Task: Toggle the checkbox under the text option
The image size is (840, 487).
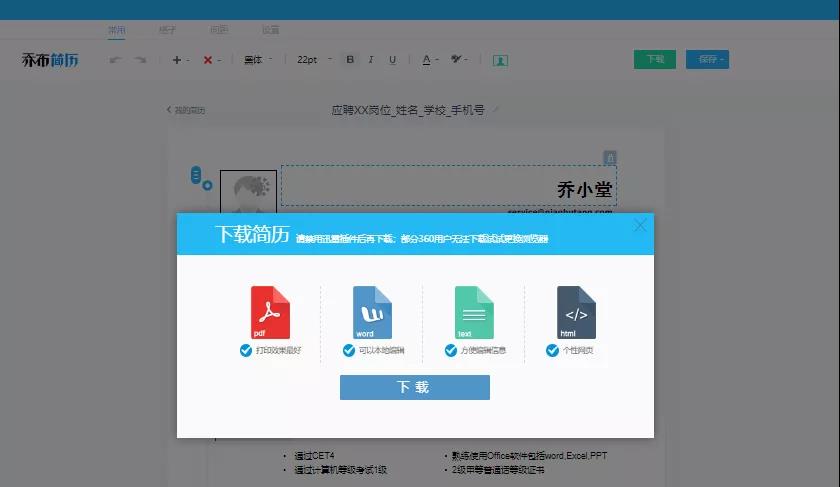Action: click(x=450, y=350)
